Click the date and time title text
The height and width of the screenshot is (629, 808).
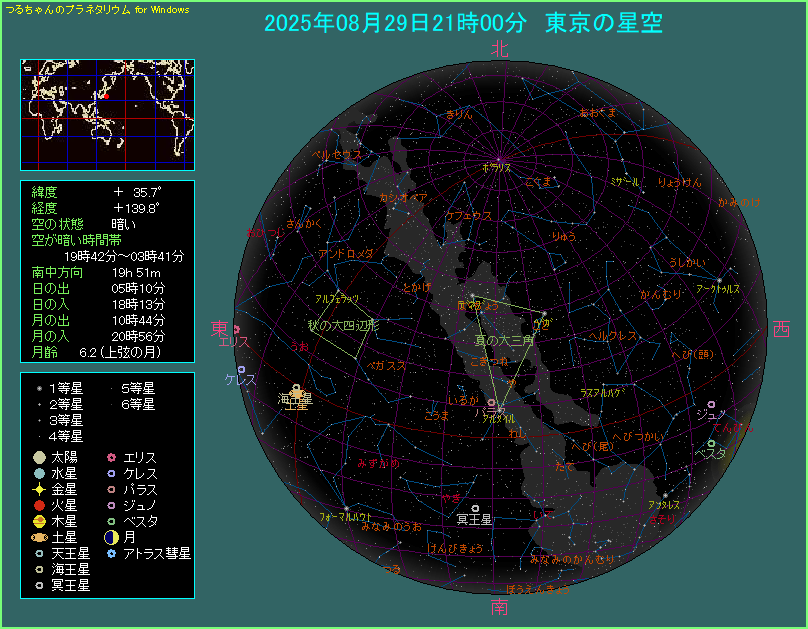463,24
